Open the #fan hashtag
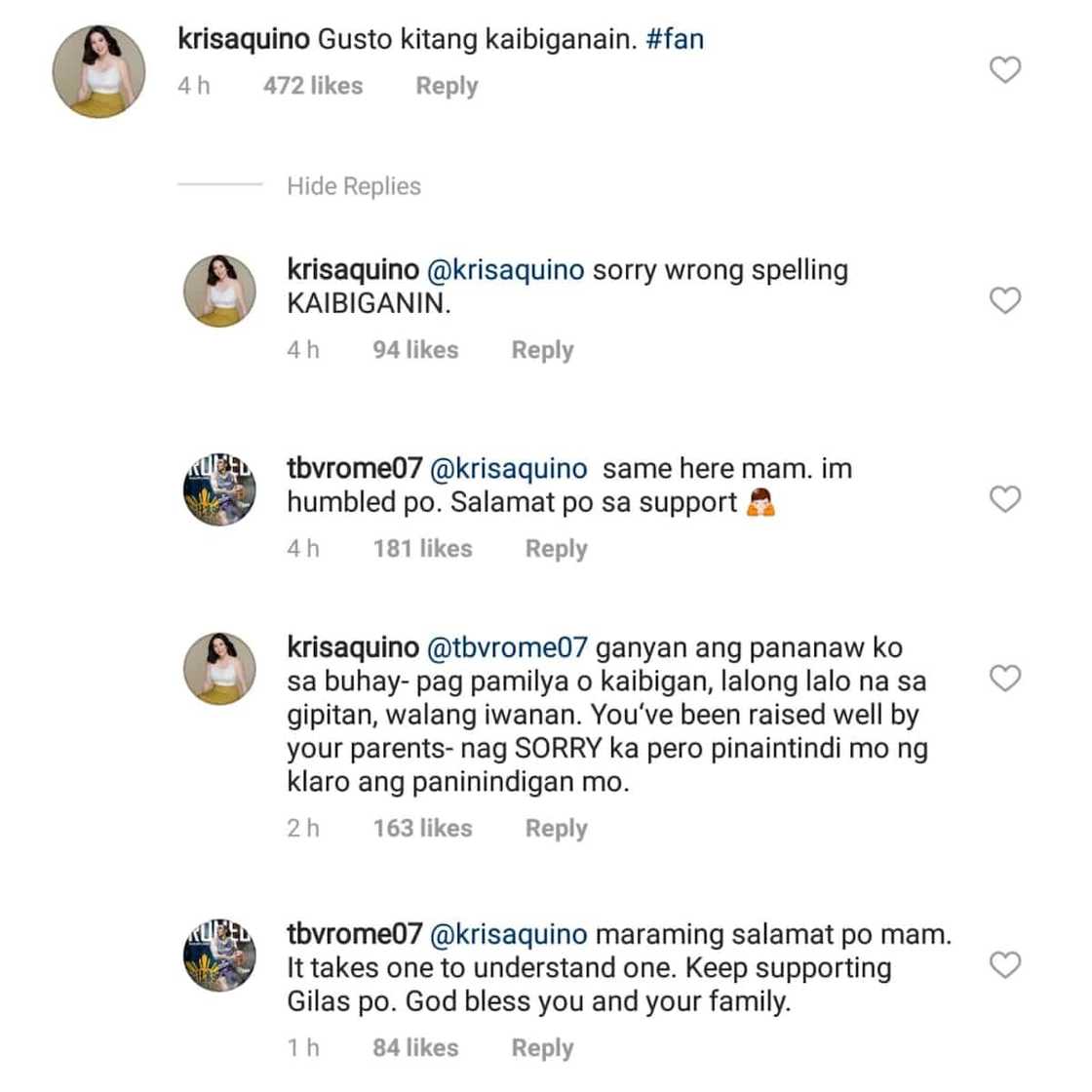1092x1092 pixels. click(674, 40)
